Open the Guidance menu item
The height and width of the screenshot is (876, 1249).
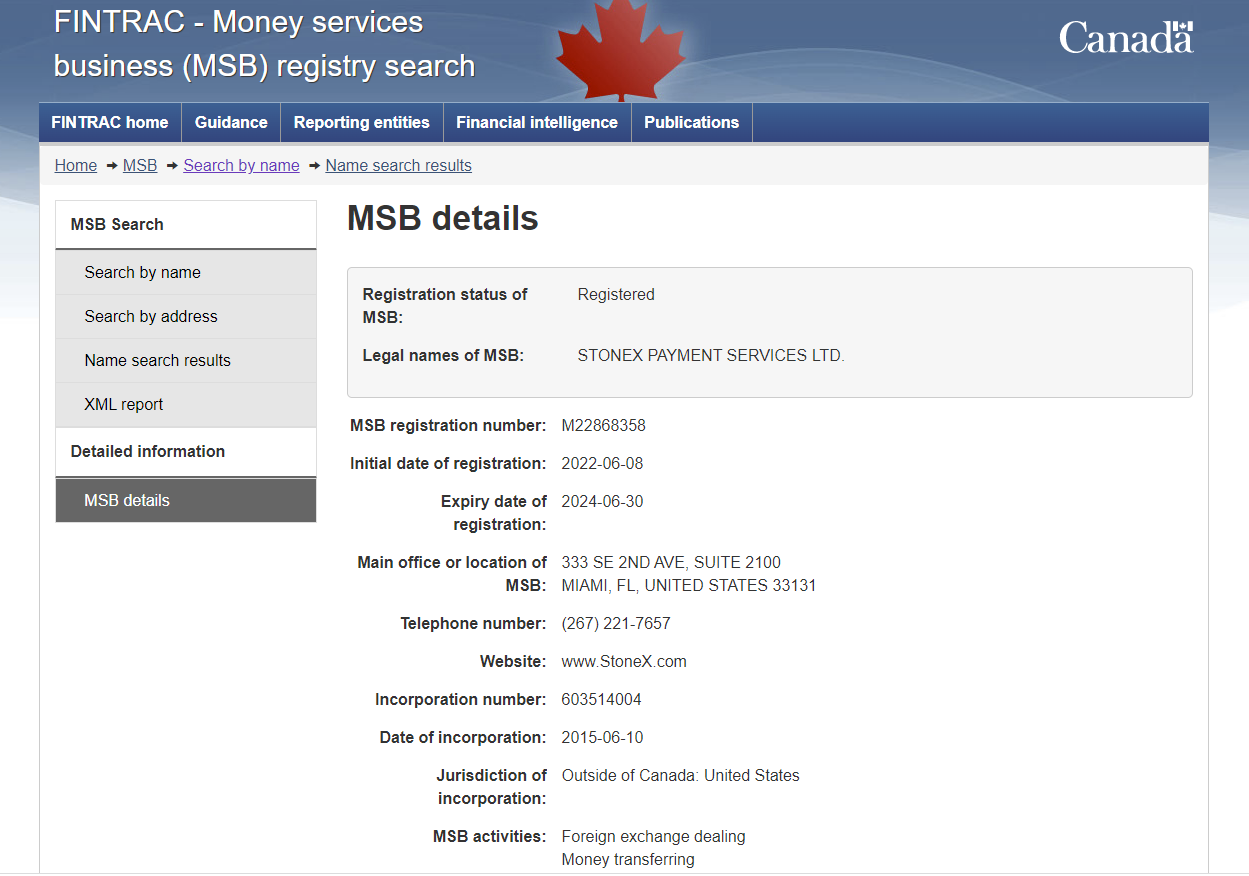[x=231, y=122]
